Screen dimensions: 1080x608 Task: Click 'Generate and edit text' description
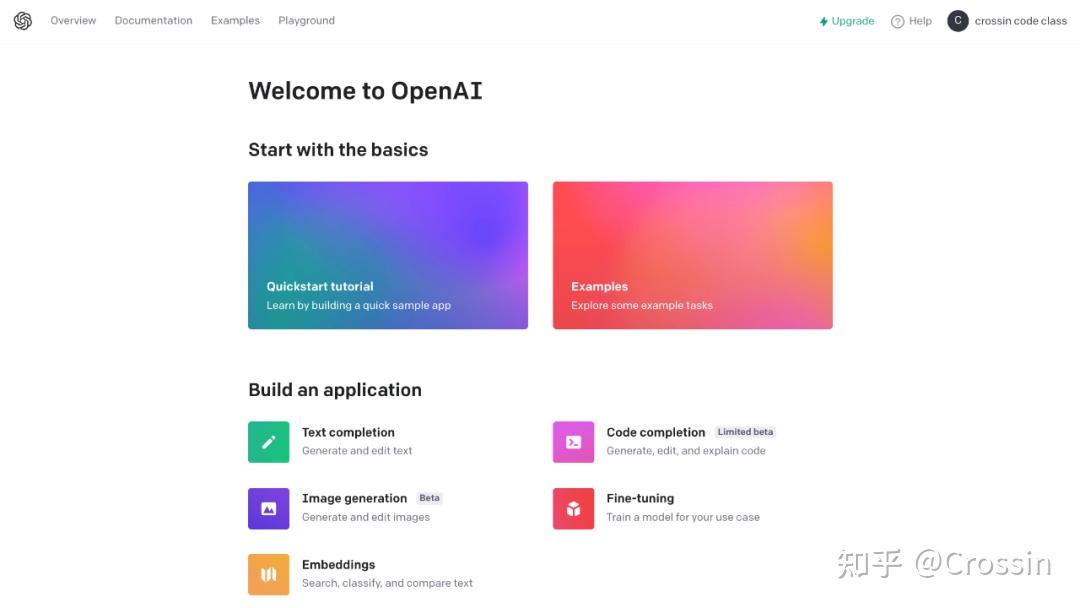357,450
